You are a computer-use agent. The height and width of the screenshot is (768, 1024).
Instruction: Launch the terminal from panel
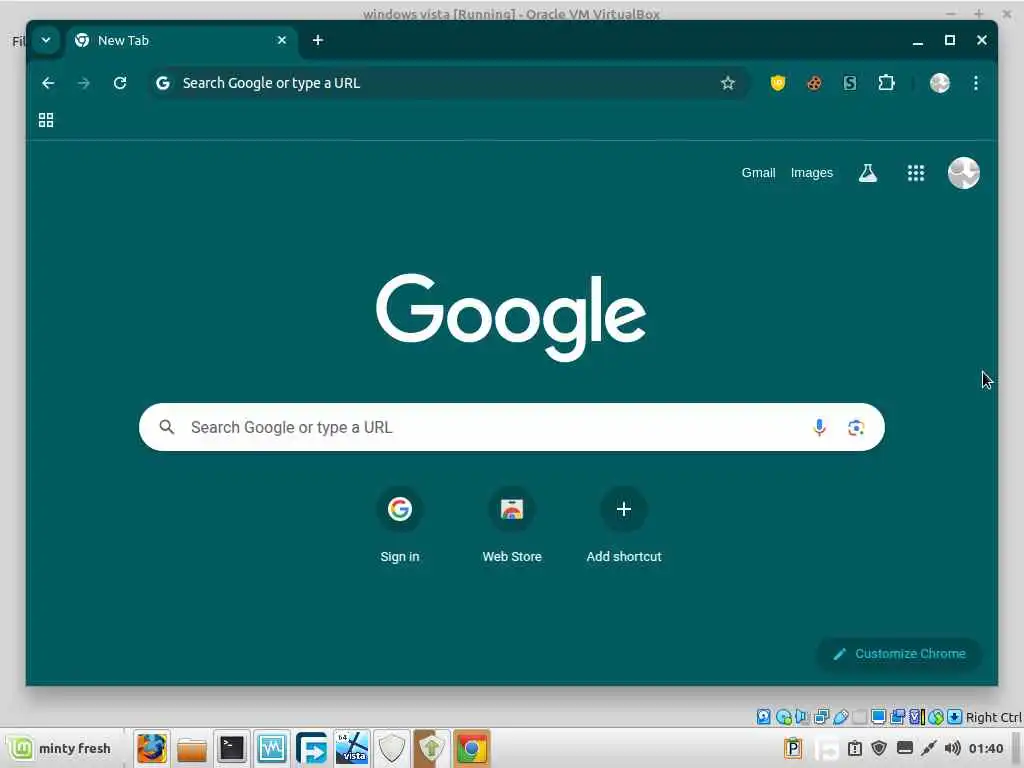(231, 748)
